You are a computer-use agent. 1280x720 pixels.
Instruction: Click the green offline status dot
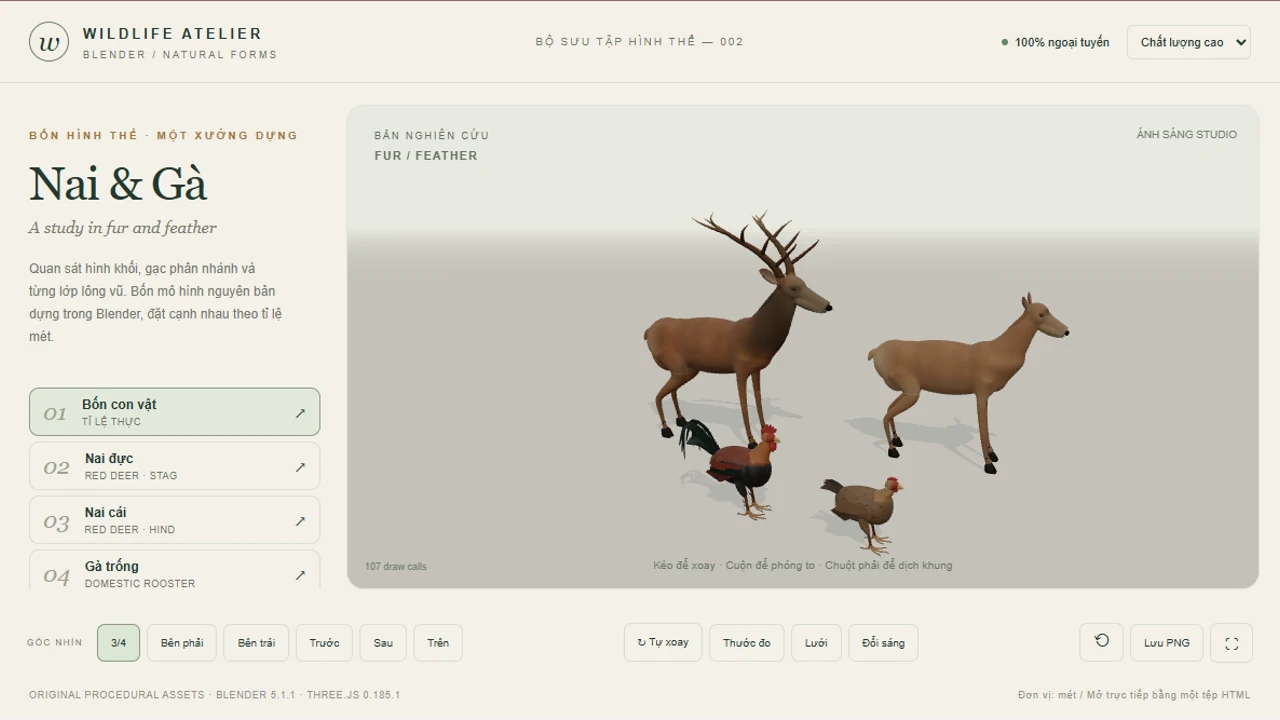tap(1005, 42)
